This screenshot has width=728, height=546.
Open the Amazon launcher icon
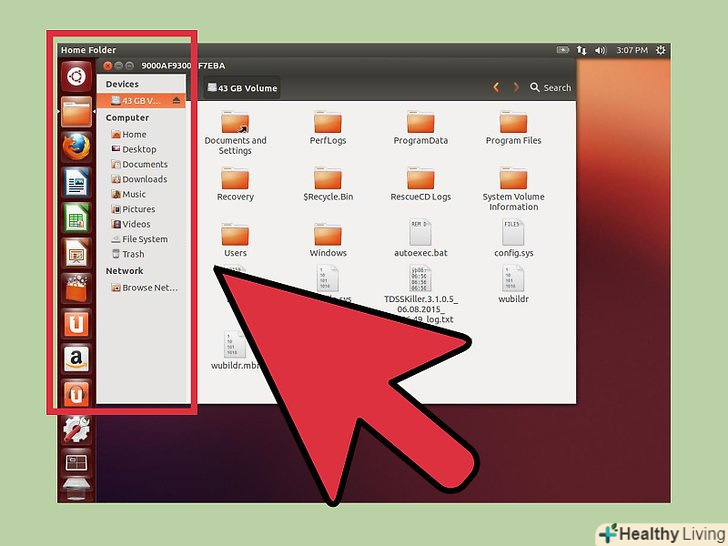(x=76, y=359)
